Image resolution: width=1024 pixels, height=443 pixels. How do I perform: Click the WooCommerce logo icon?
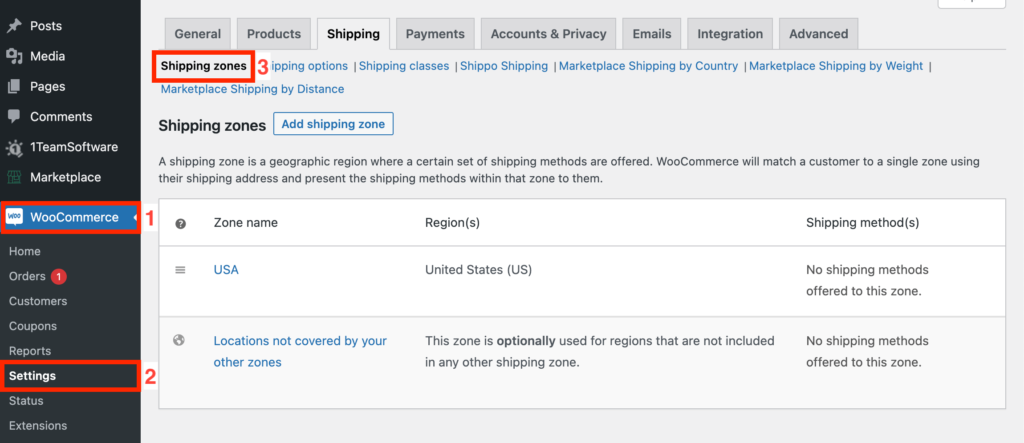(x=16, y=217)
